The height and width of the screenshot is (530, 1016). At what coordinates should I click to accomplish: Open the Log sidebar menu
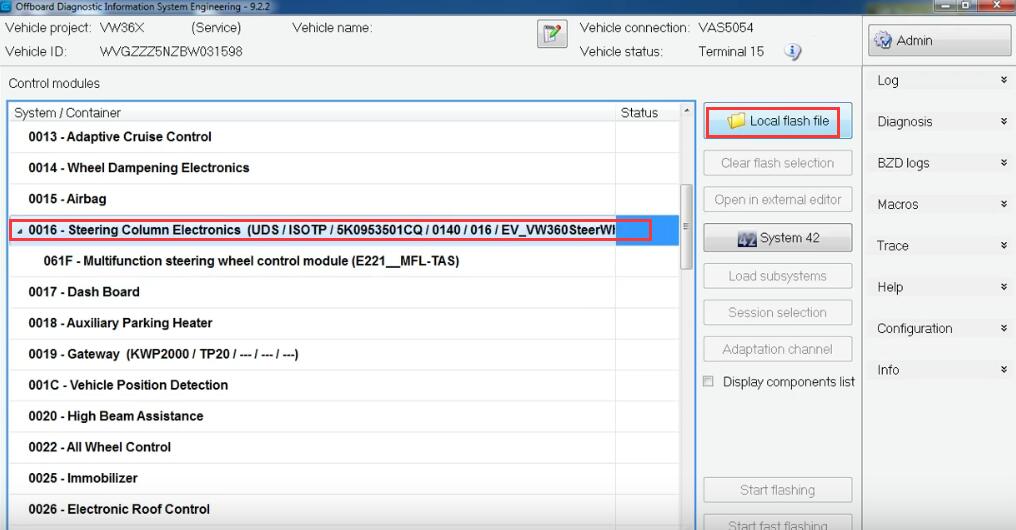pos(940,80)
